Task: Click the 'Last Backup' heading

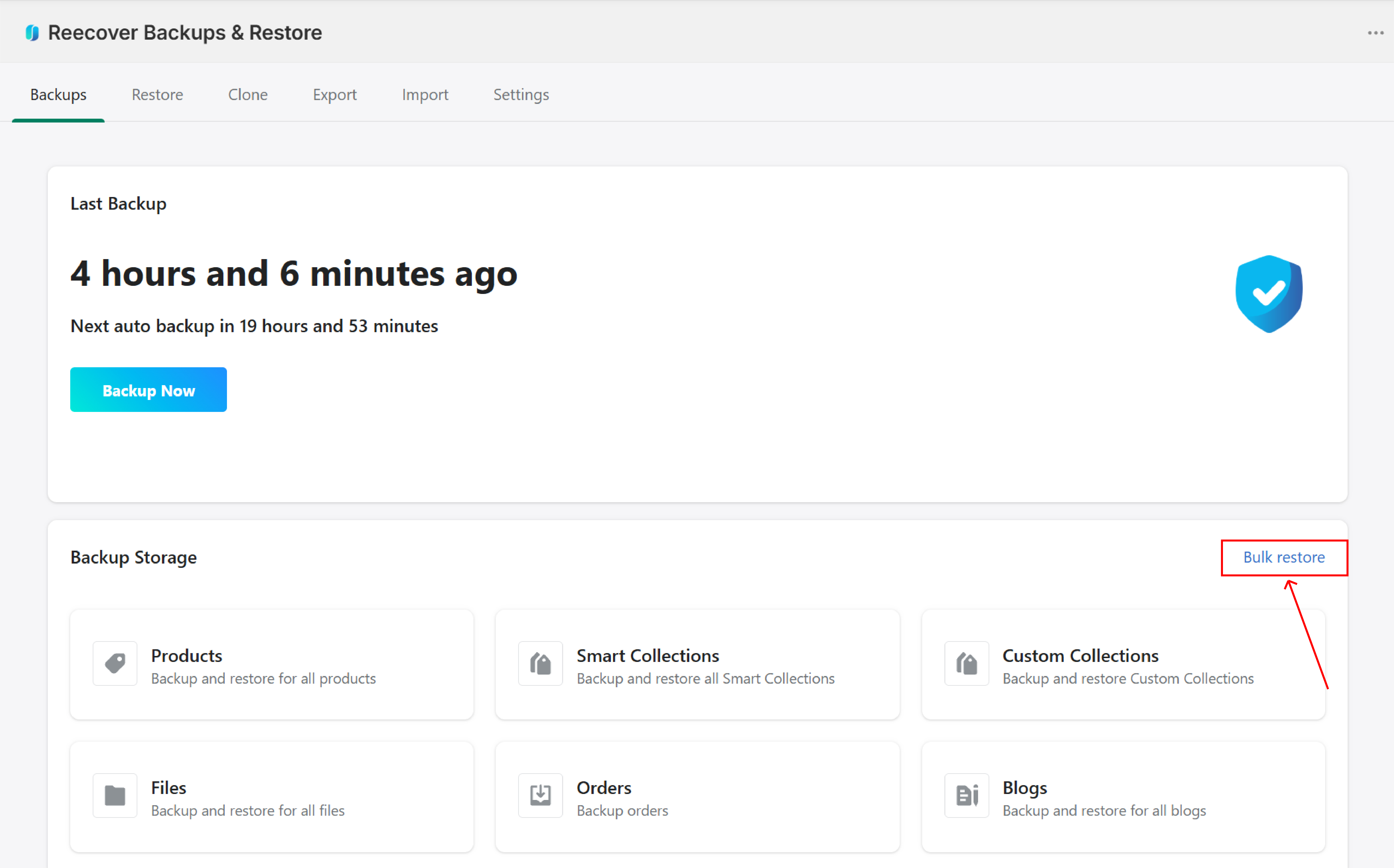Action: click(x=118, y=203)
